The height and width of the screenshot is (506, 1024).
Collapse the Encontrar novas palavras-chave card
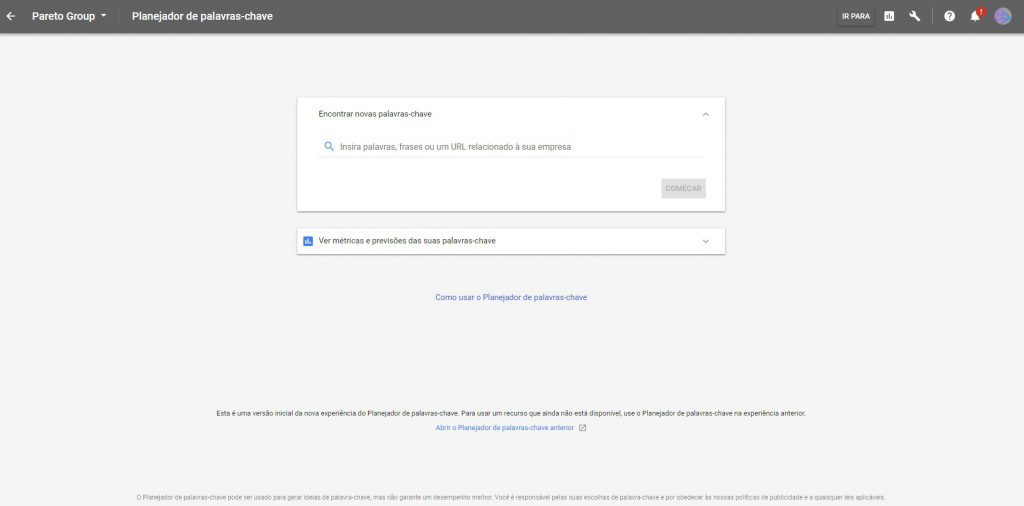pos(705,114)
